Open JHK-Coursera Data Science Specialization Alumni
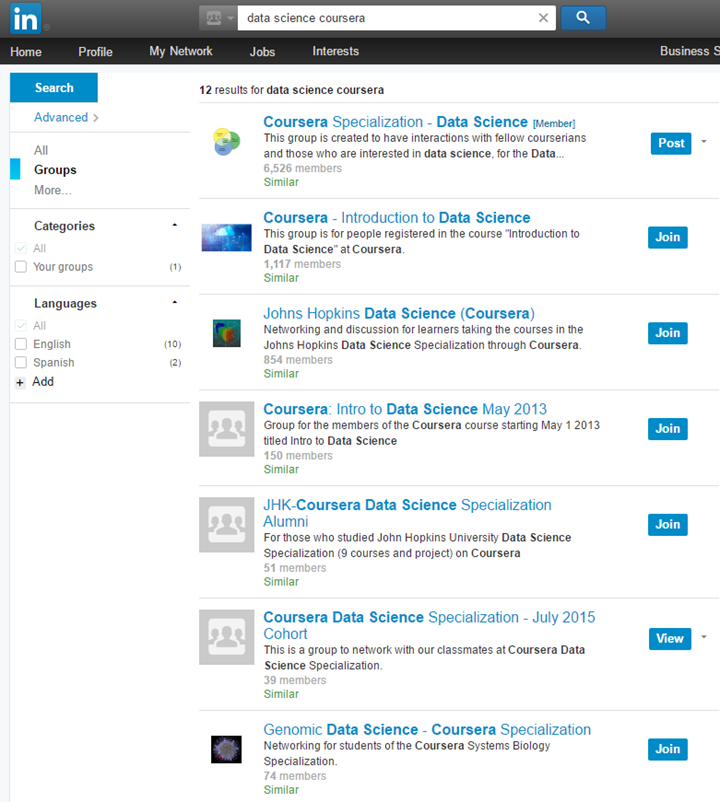Viewport: 720px width, 802px height. pos(407,513)
